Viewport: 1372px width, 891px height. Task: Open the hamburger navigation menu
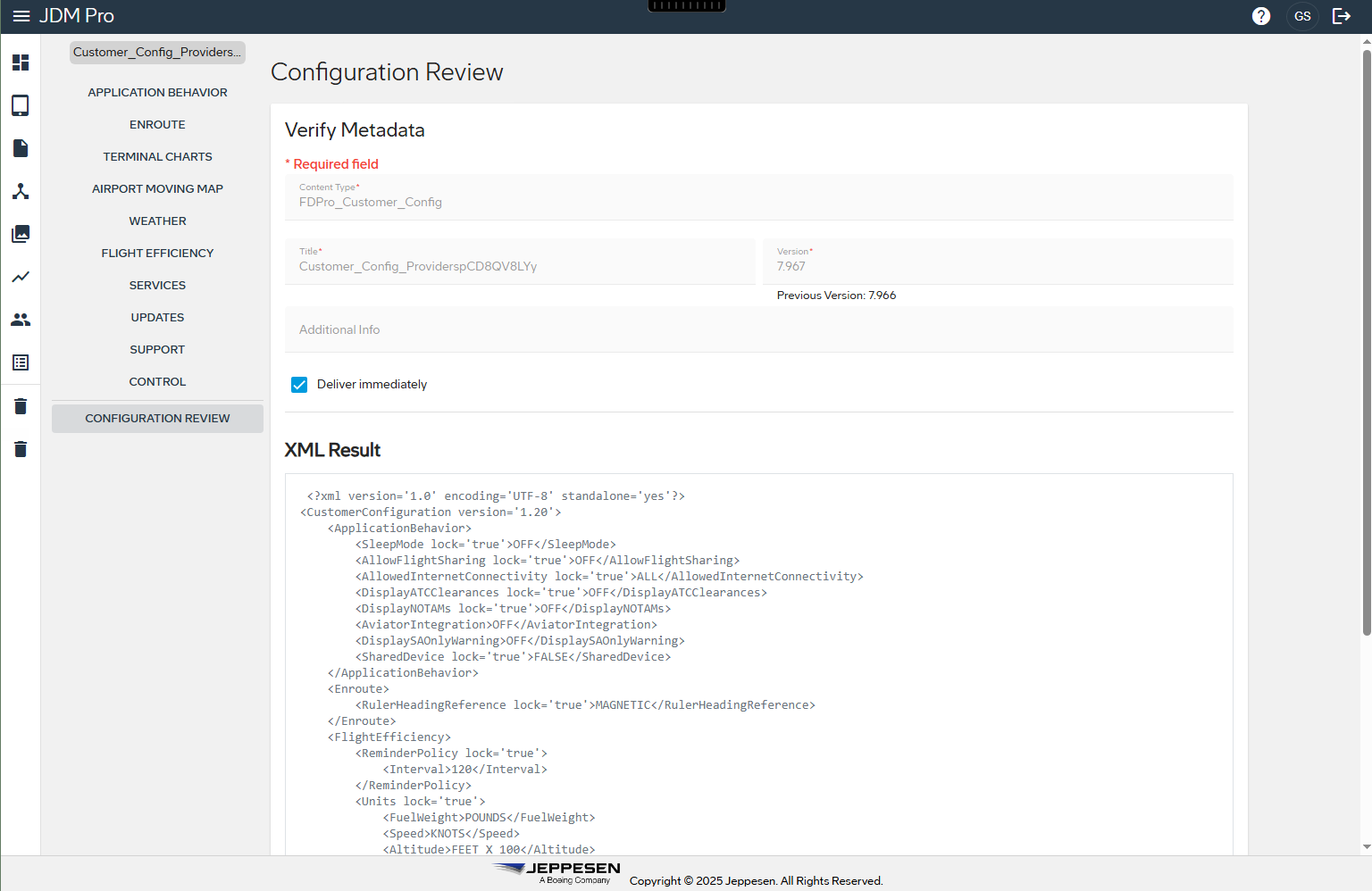(x=21, y=15)
